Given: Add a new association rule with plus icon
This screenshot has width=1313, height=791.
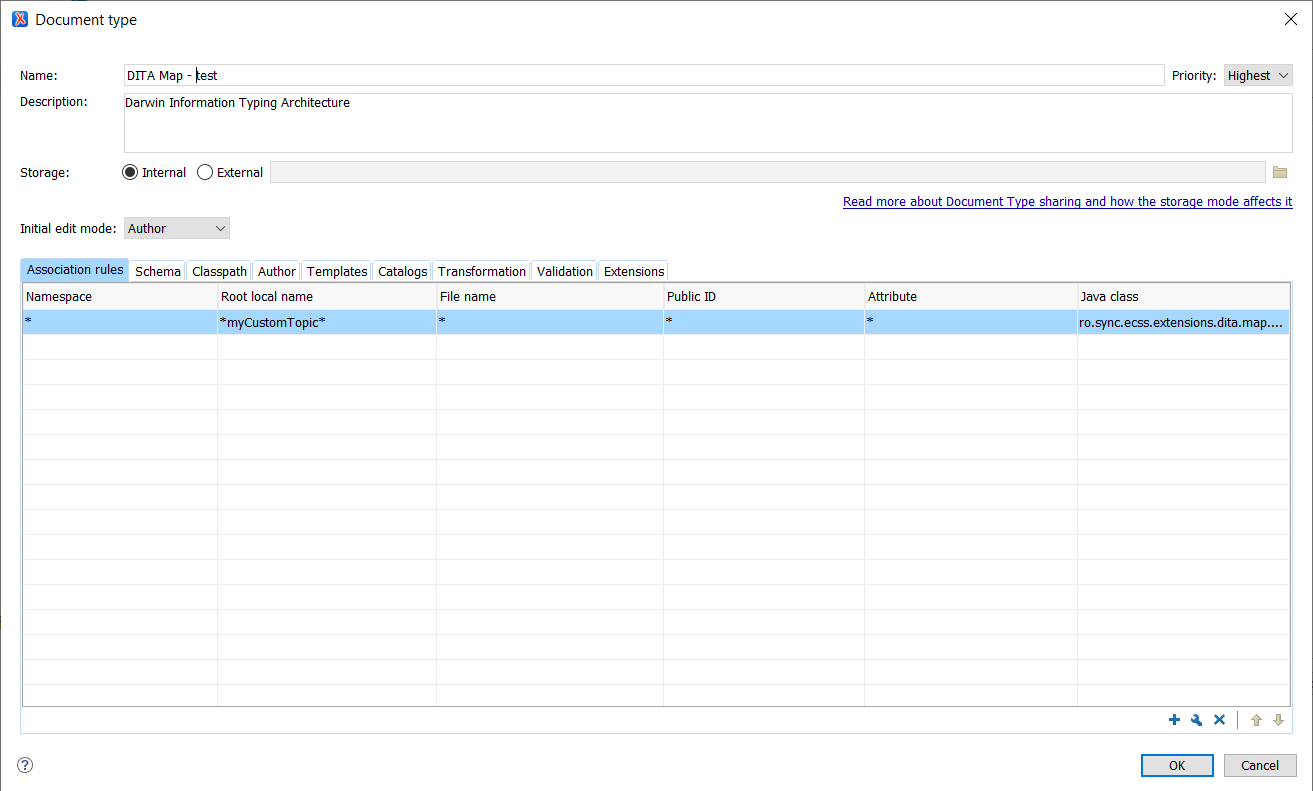Looking at the screenshot, I should point(1174,720).
